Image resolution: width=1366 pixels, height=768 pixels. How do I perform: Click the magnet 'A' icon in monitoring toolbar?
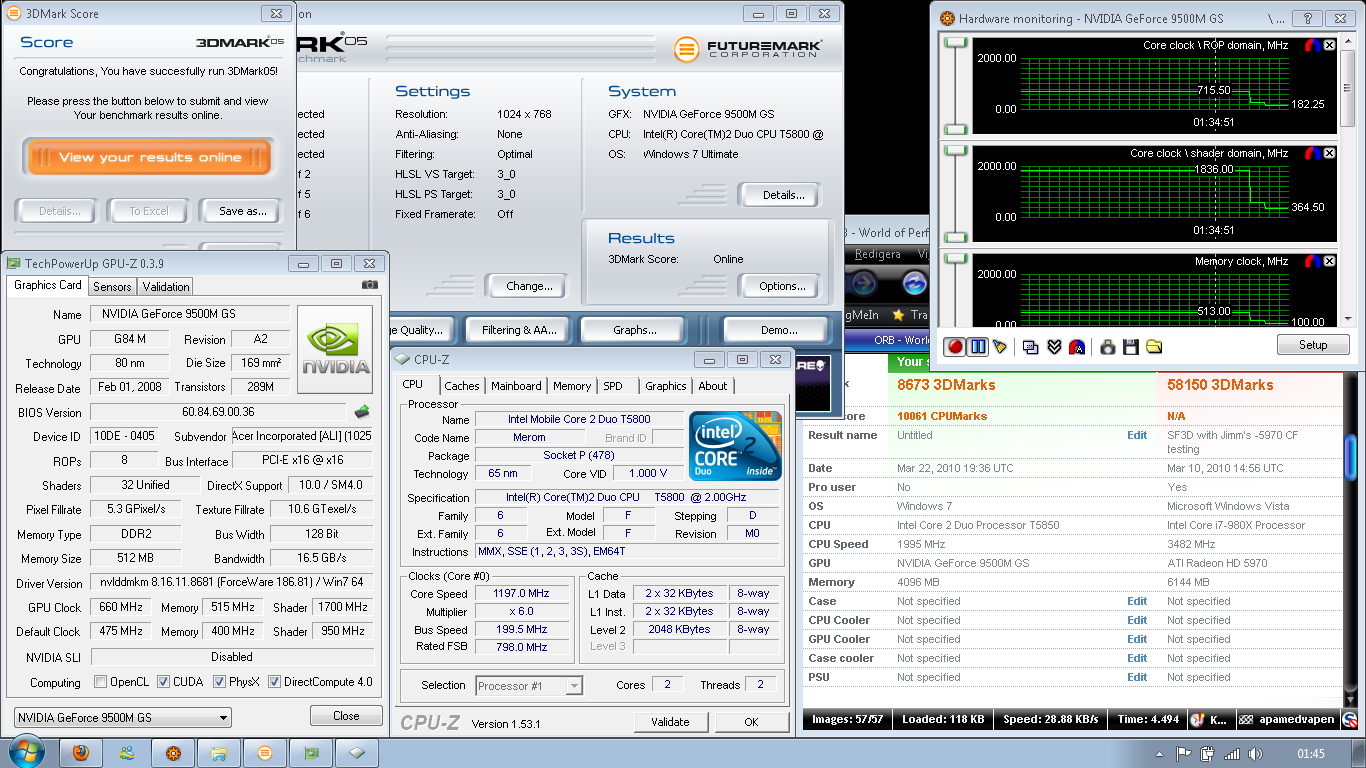(x=1077, y=346)
